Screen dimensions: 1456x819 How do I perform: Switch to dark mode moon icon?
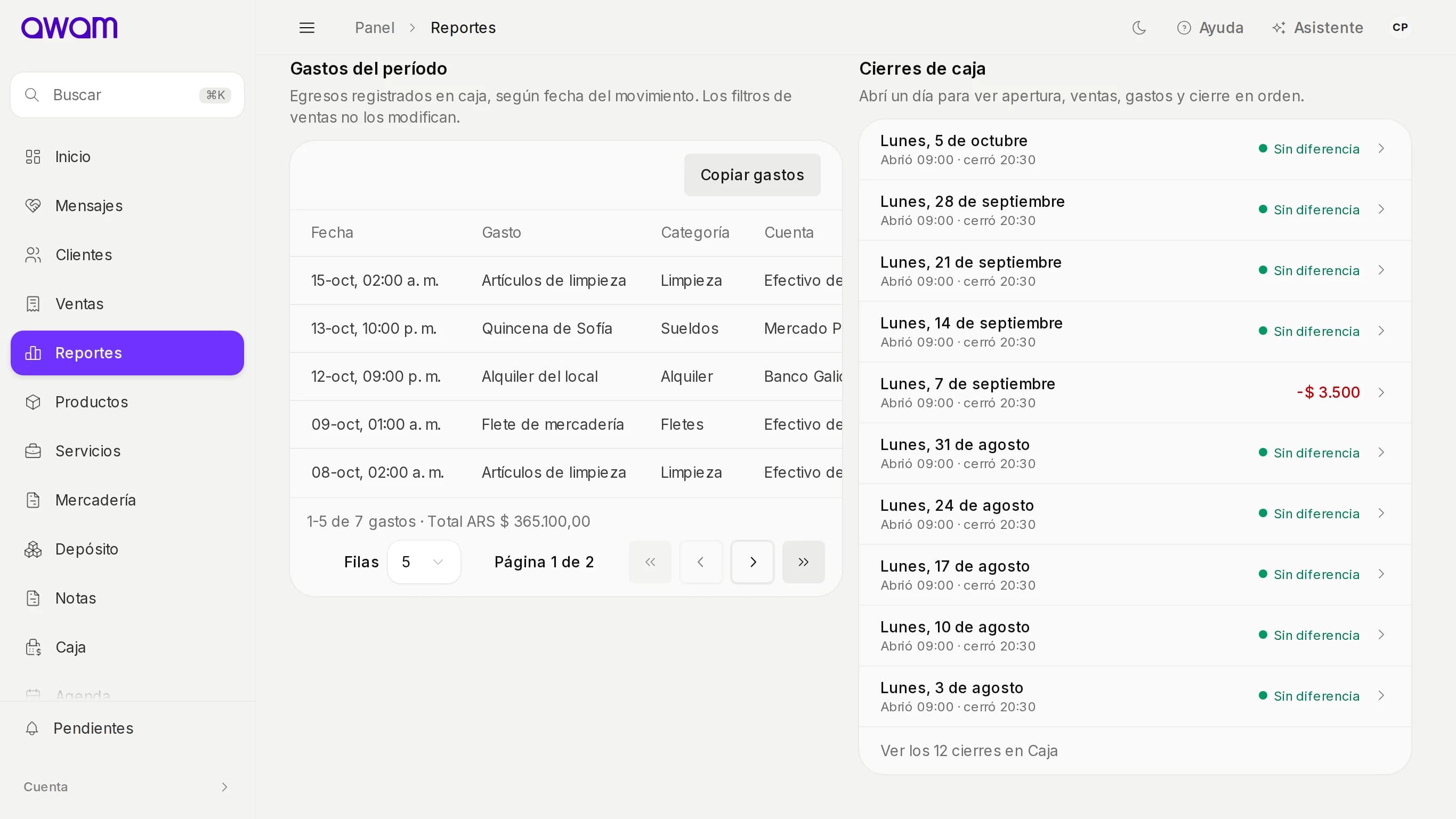coord(1139,28)
